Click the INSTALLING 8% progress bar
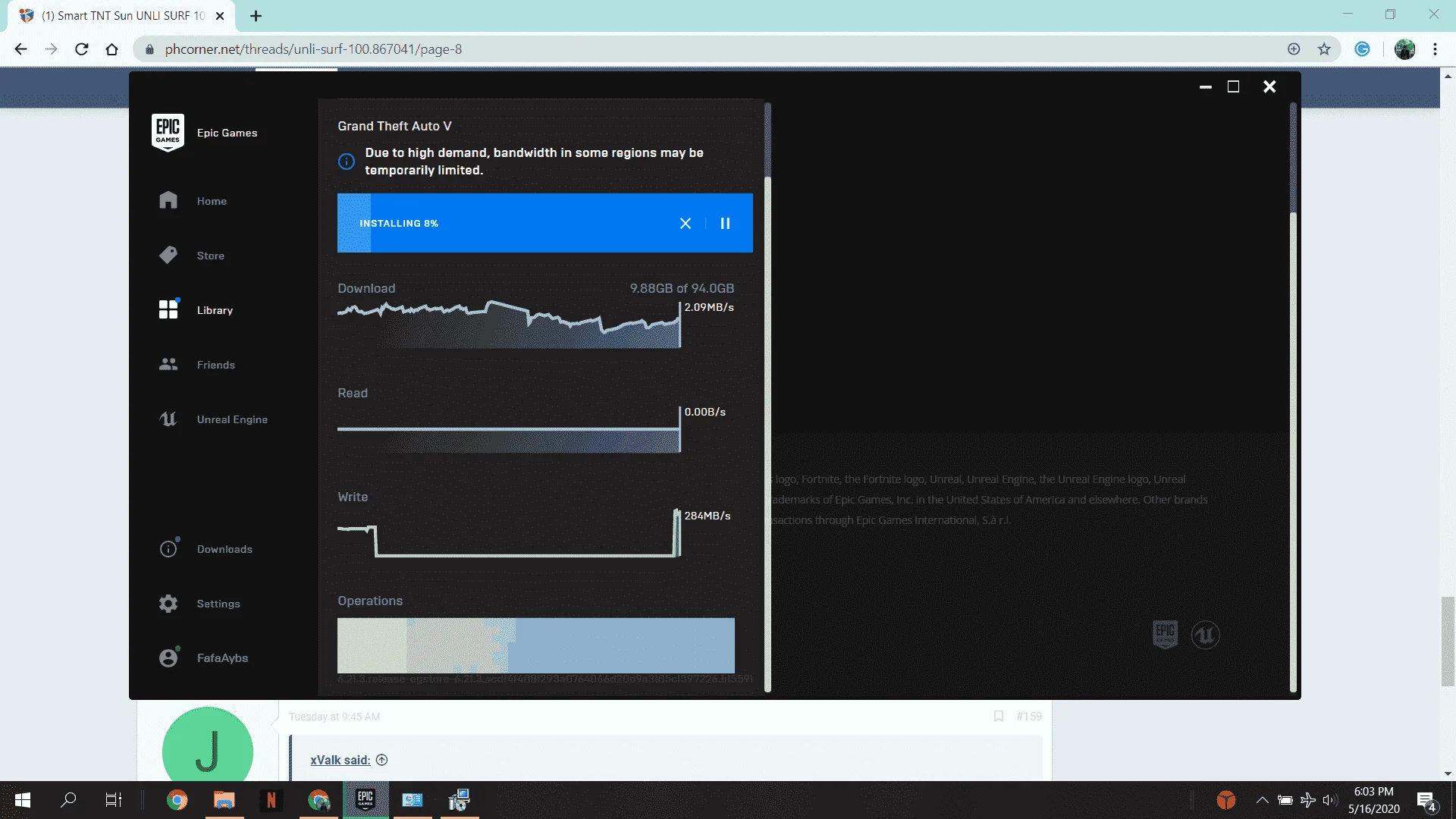 (545, 223)
